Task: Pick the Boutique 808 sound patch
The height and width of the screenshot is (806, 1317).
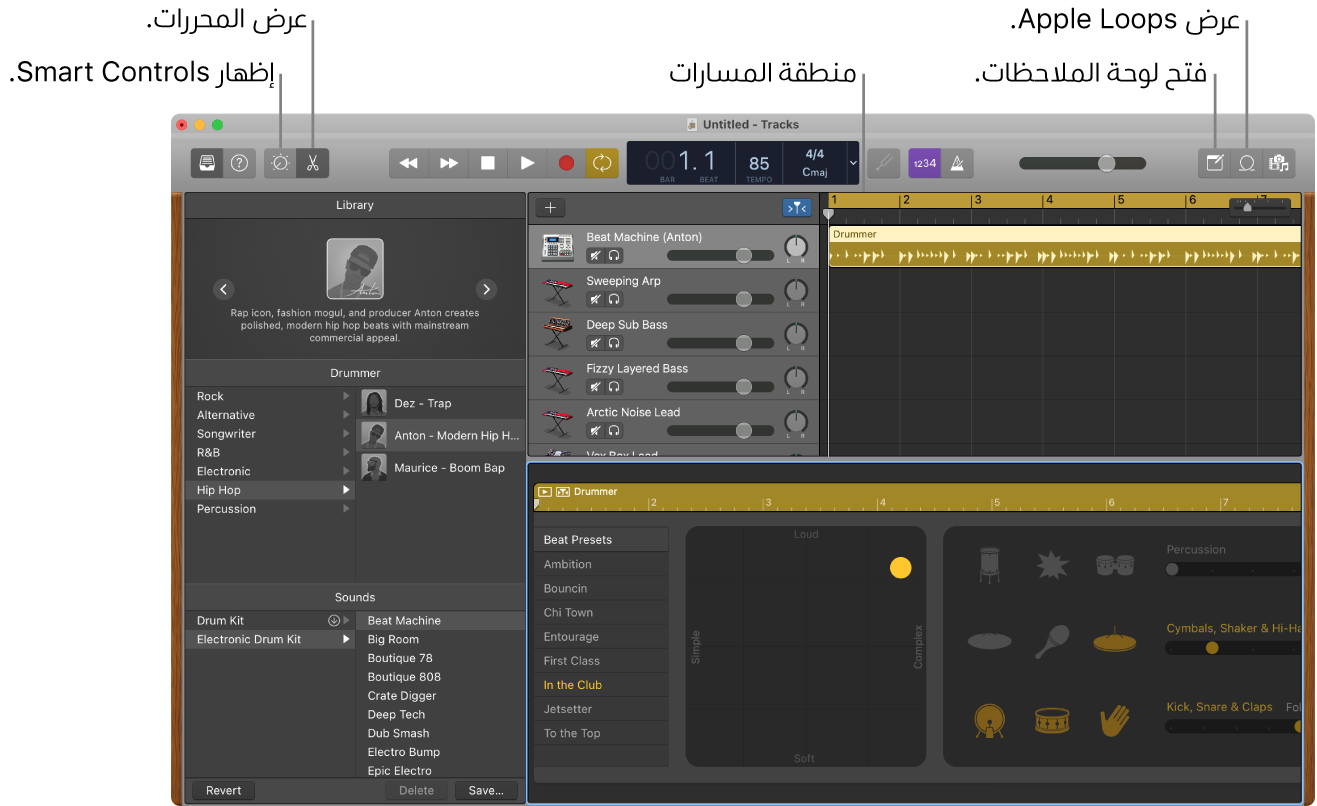Action: [x=440, y=677]
